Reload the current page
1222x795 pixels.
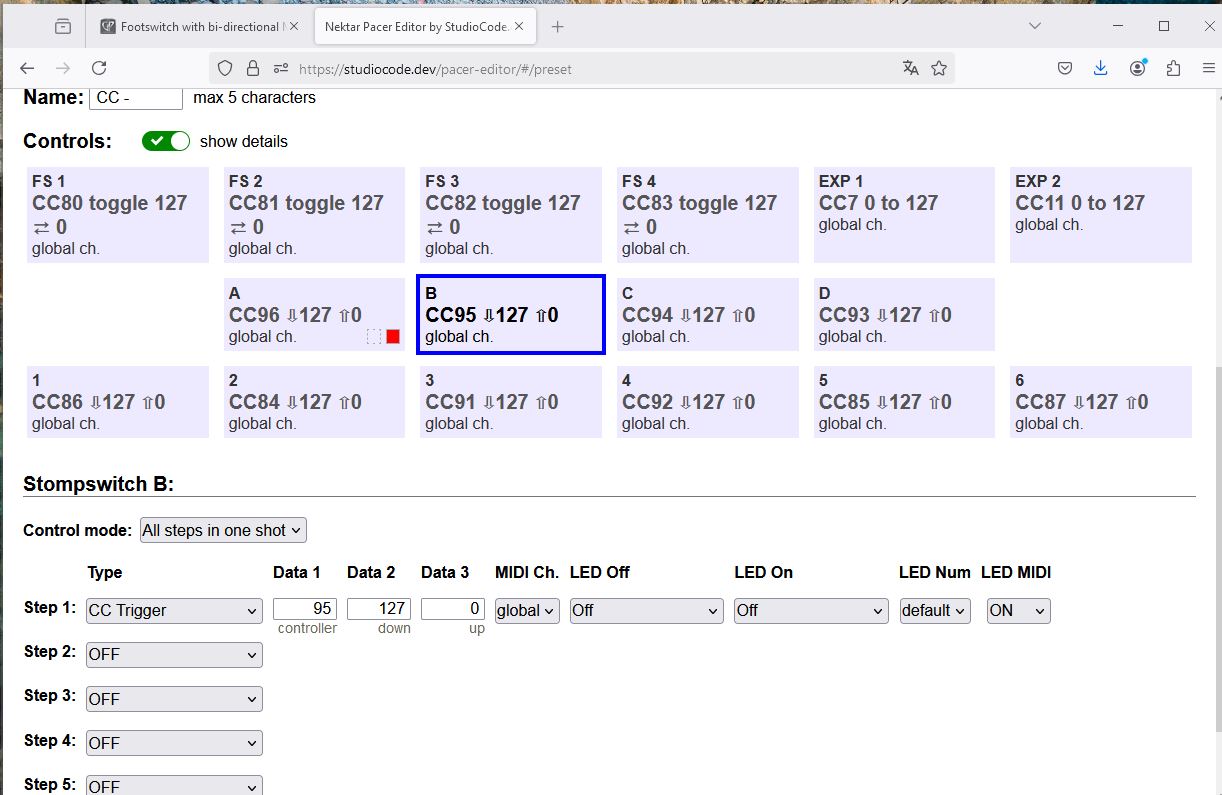99,68
